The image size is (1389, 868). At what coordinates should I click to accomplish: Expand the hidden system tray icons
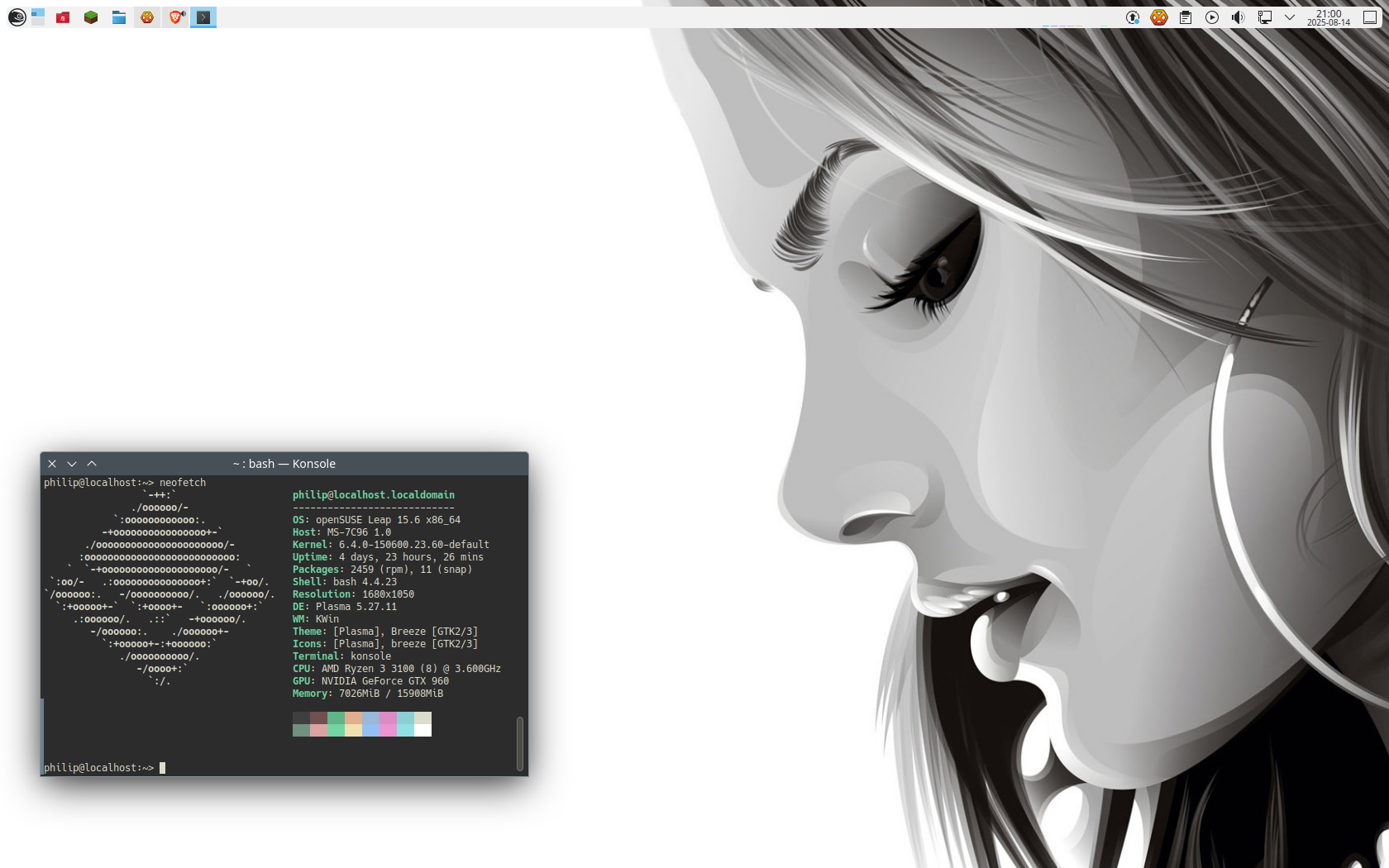tap(1290, 17)
